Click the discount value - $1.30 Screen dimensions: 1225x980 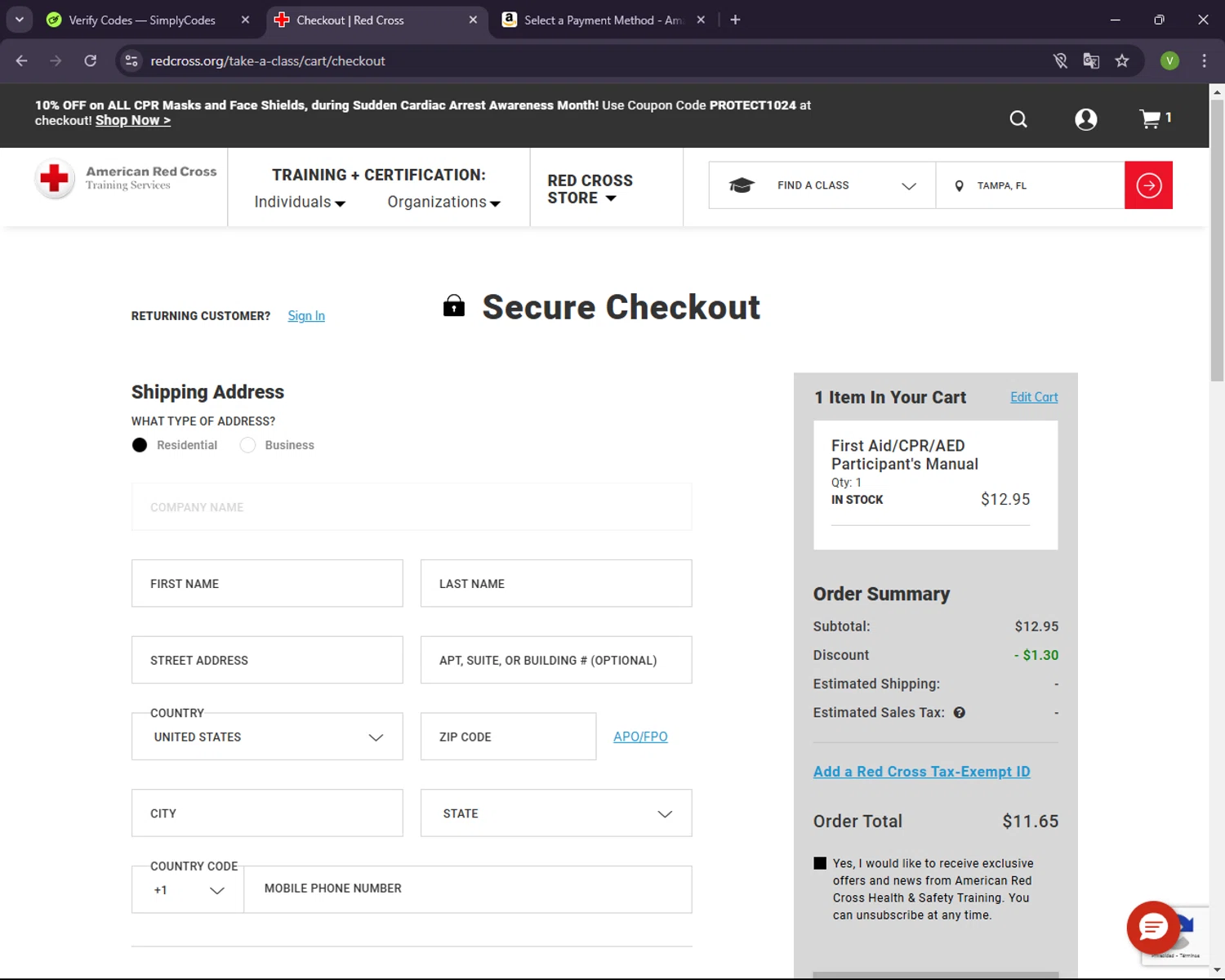1036,655
